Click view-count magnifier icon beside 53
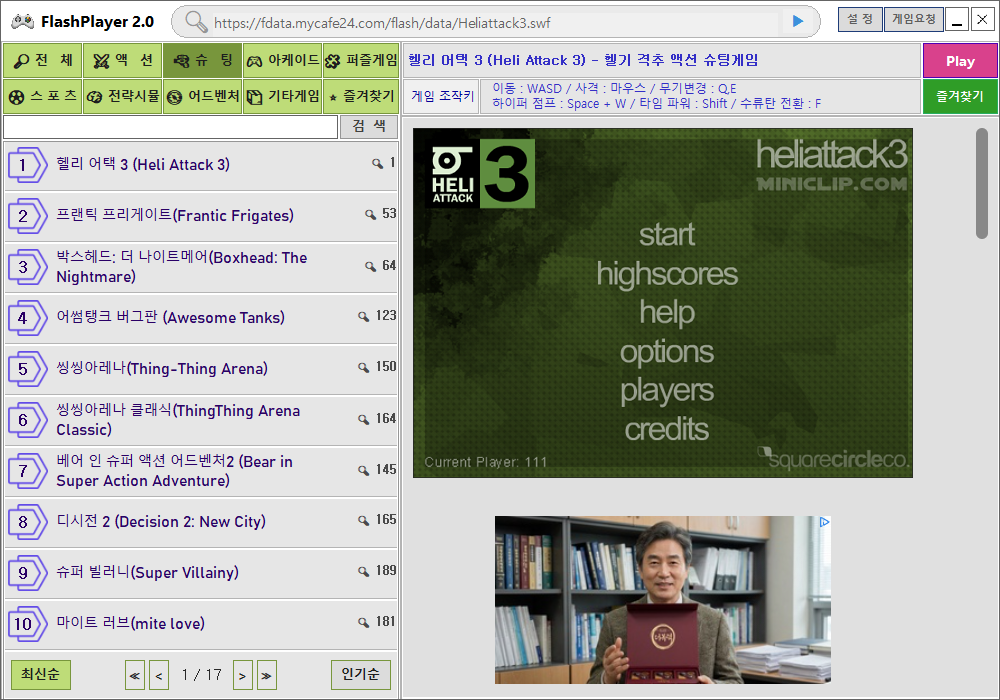Viewport: 1000px width, 700px height. coord(370,214)
